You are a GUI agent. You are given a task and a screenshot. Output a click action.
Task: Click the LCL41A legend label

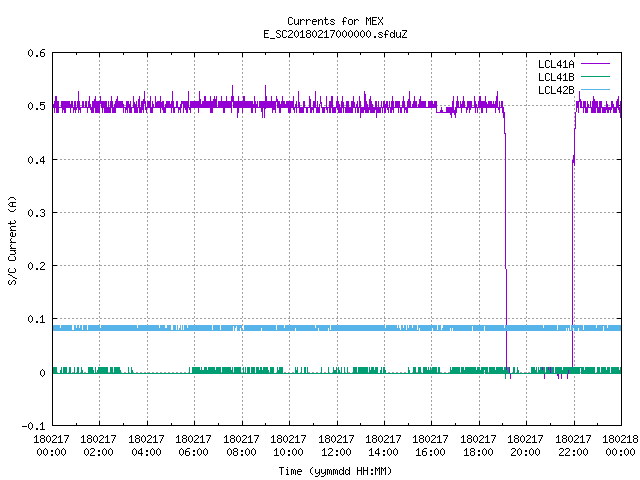click(x=556, y=64)
